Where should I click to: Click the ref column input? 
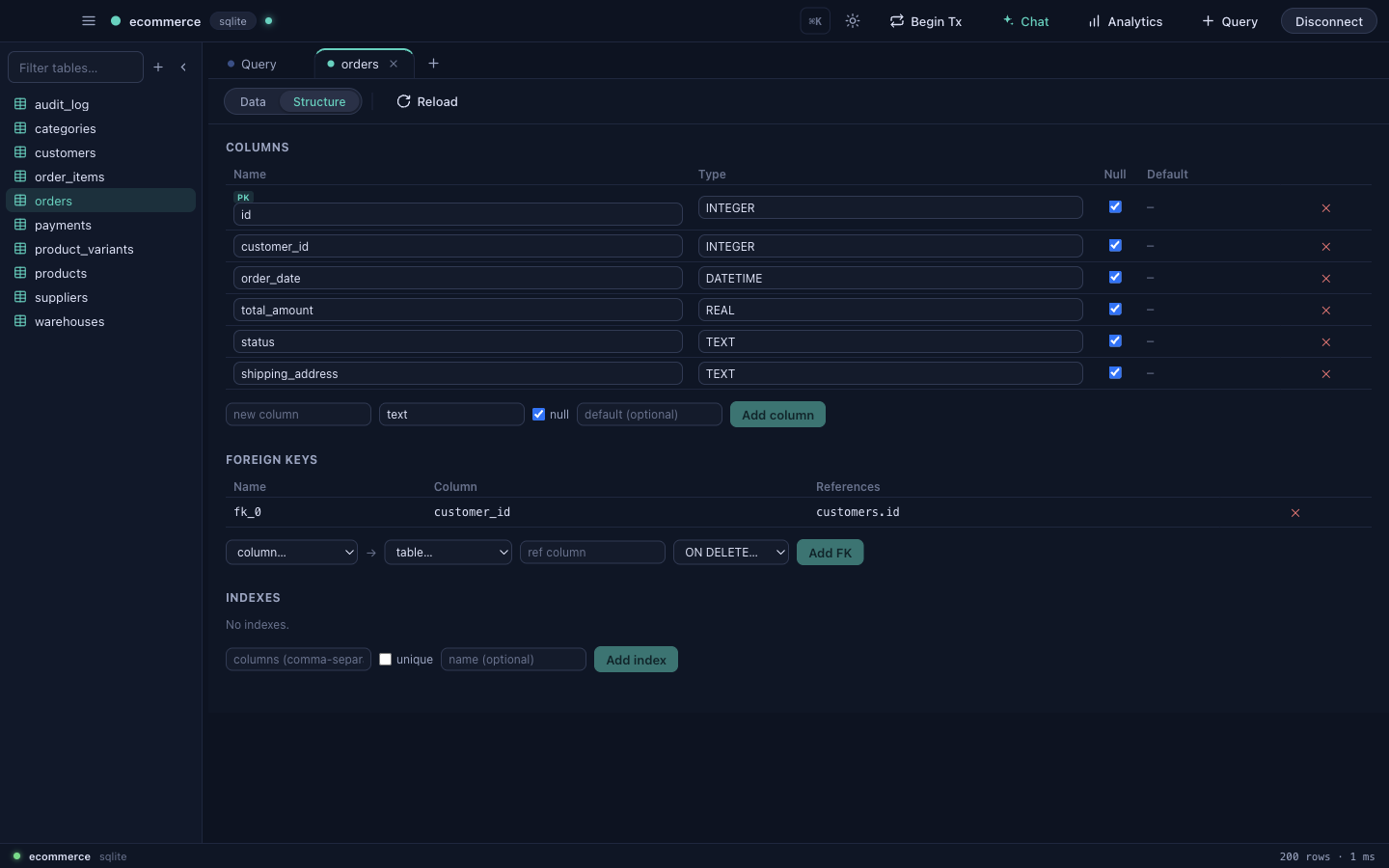[592, 553]
